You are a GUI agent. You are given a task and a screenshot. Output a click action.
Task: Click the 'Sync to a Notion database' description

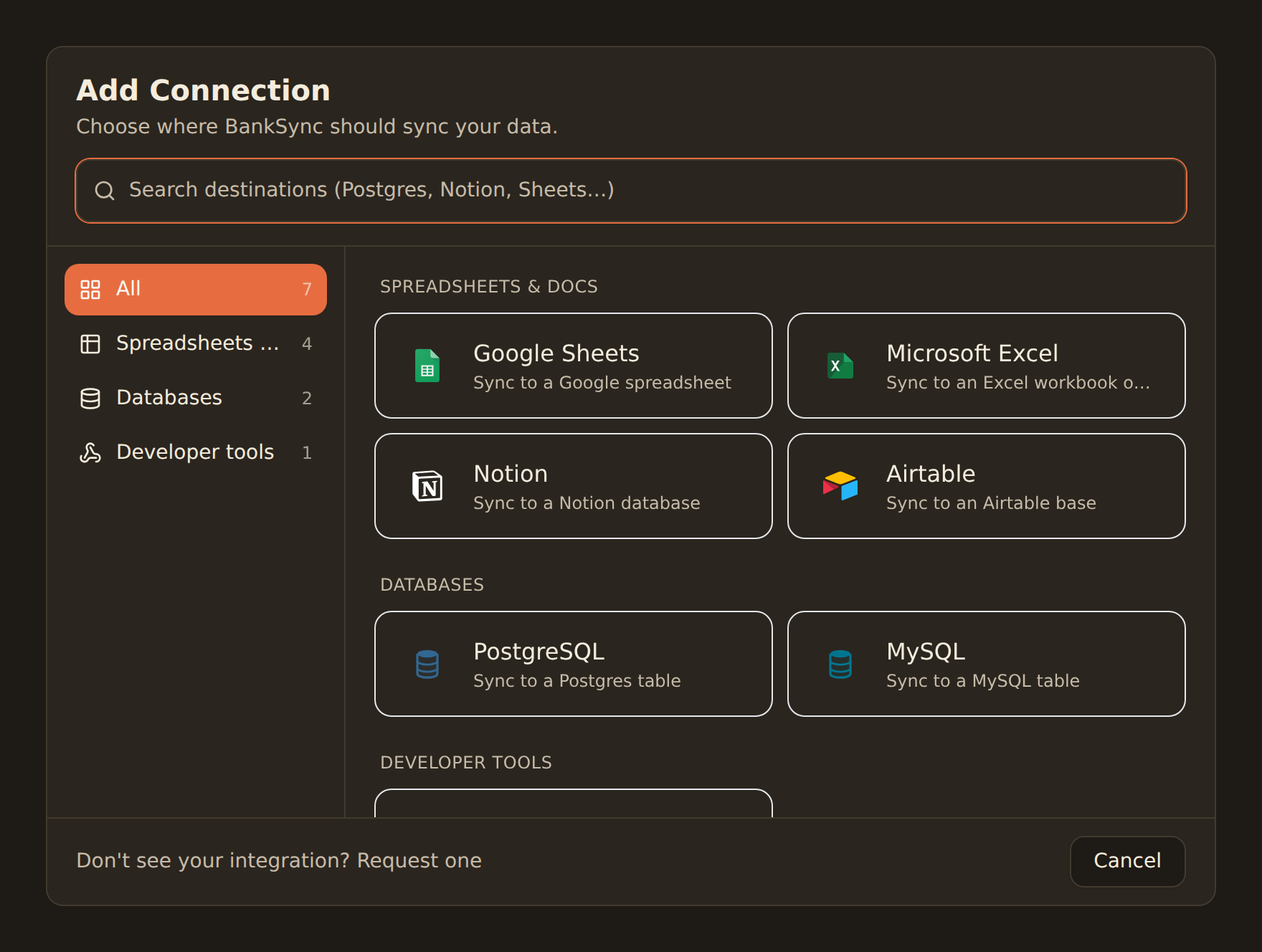click(x=587, y=503)
